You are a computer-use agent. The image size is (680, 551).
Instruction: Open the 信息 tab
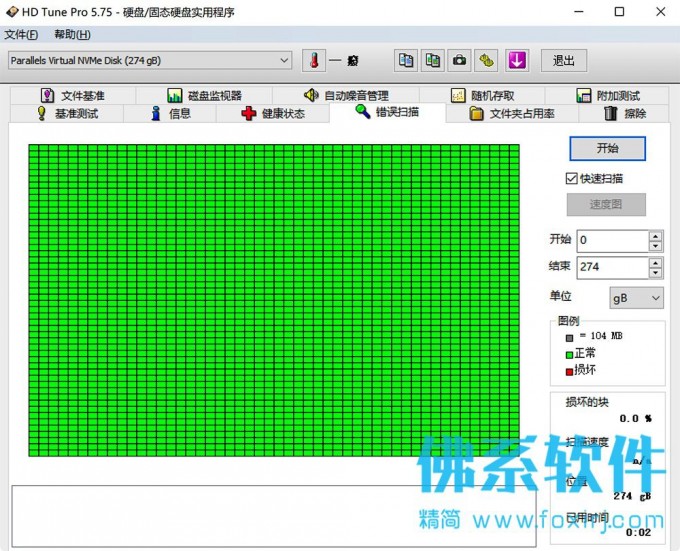[x=170, y=114]
